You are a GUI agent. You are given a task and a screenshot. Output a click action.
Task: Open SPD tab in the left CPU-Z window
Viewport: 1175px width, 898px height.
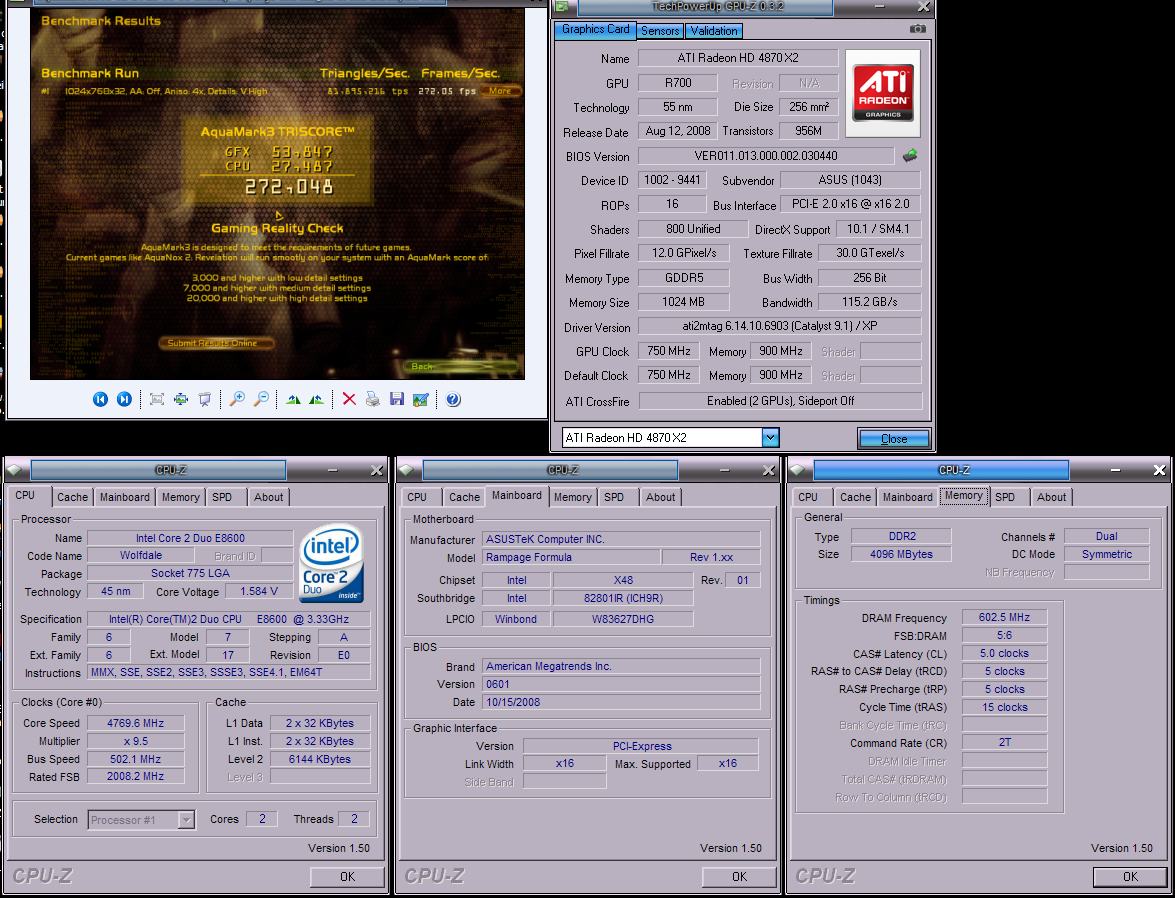222,497
